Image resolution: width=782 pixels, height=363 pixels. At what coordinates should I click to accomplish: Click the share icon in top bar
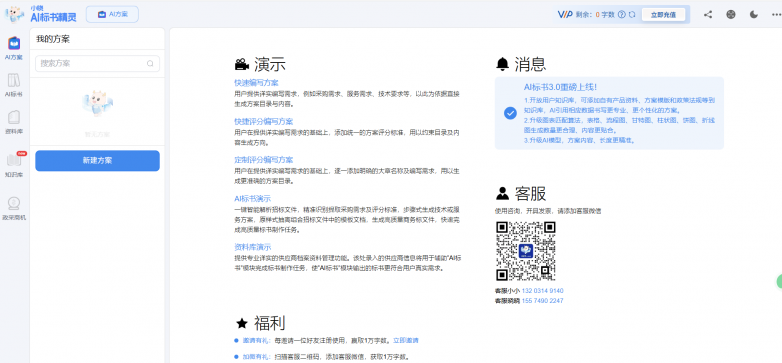[x=708, y=14]
